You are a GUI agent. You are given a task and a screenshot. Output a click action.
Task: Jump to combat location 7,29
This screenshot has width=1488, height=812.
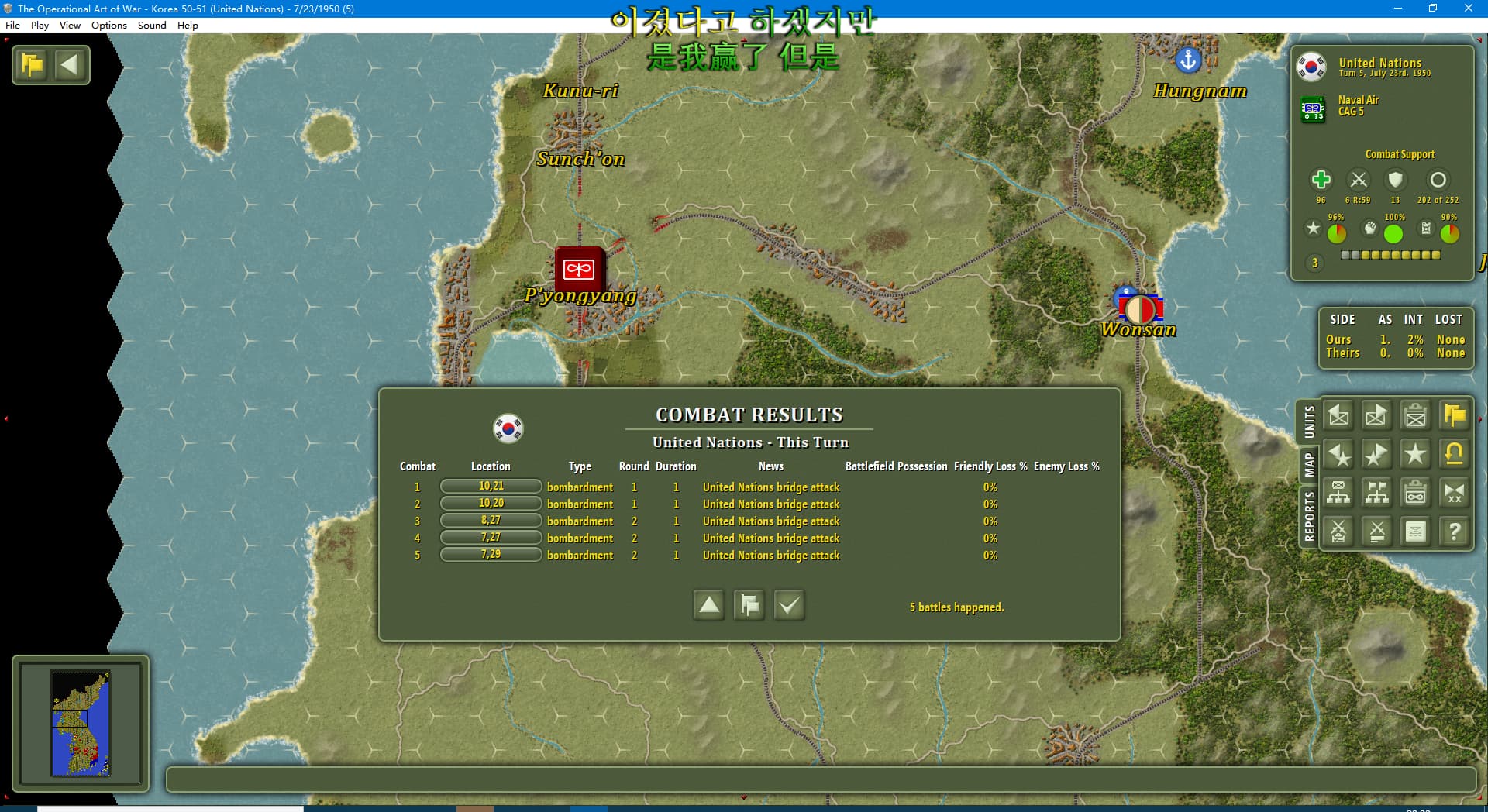491,555
